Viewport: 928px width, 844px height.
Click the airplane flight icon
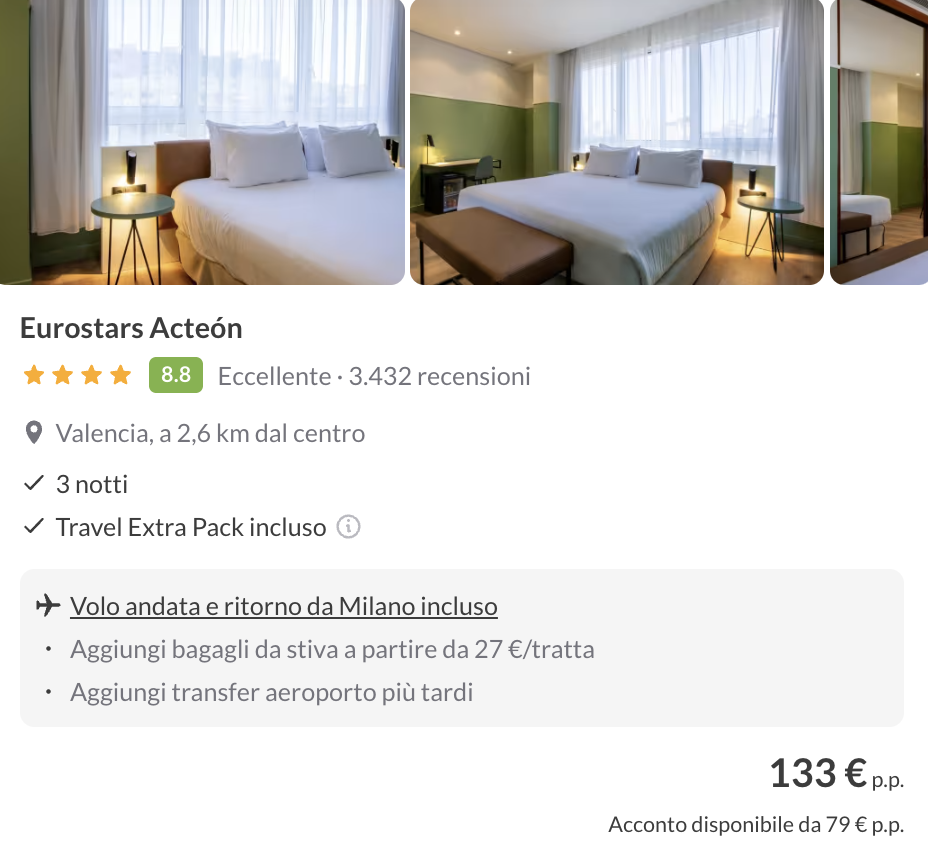48,605
